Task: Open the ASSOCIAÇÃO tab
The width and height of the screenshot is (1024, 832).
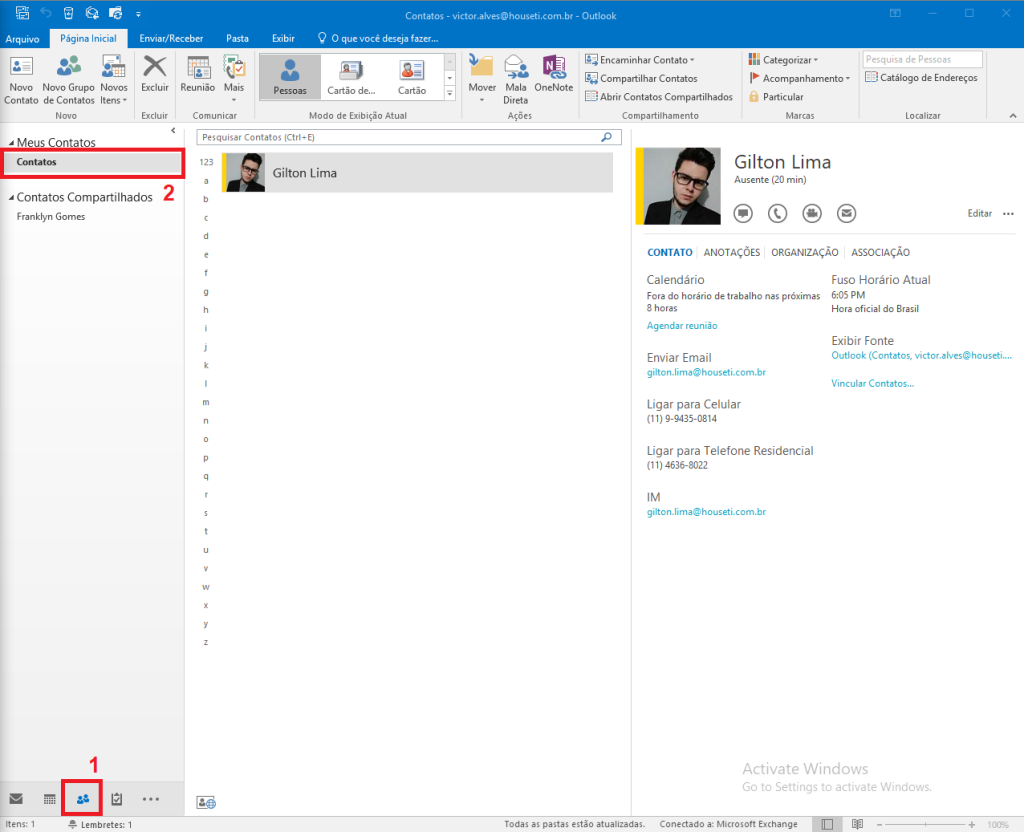Action: [880, 253]
